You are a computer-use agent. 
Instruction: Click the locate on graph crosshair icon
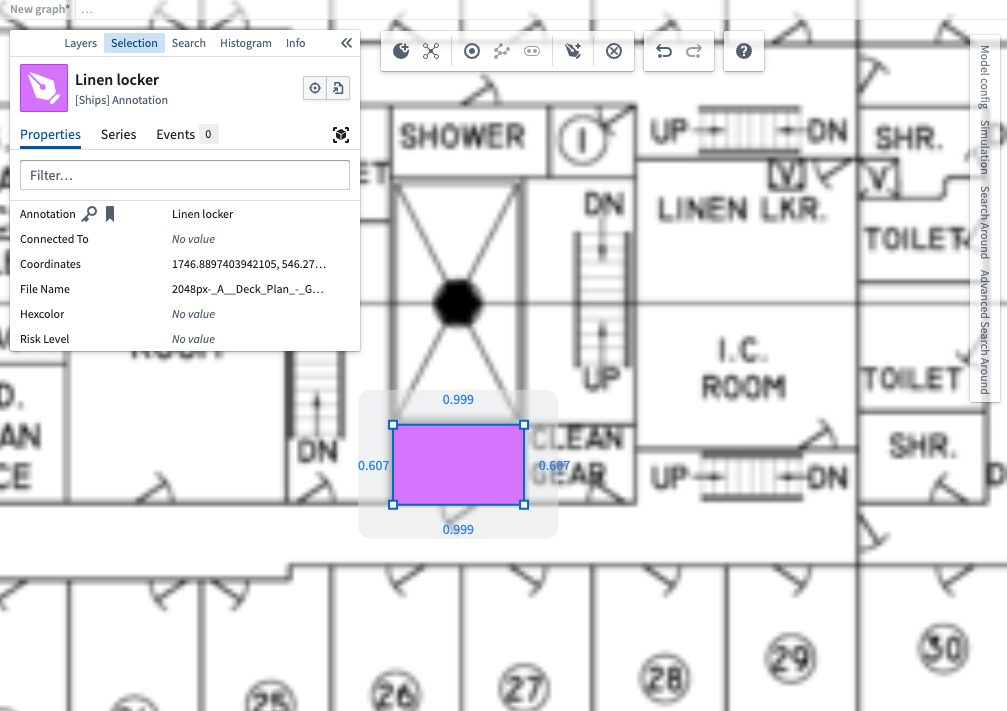315,89
